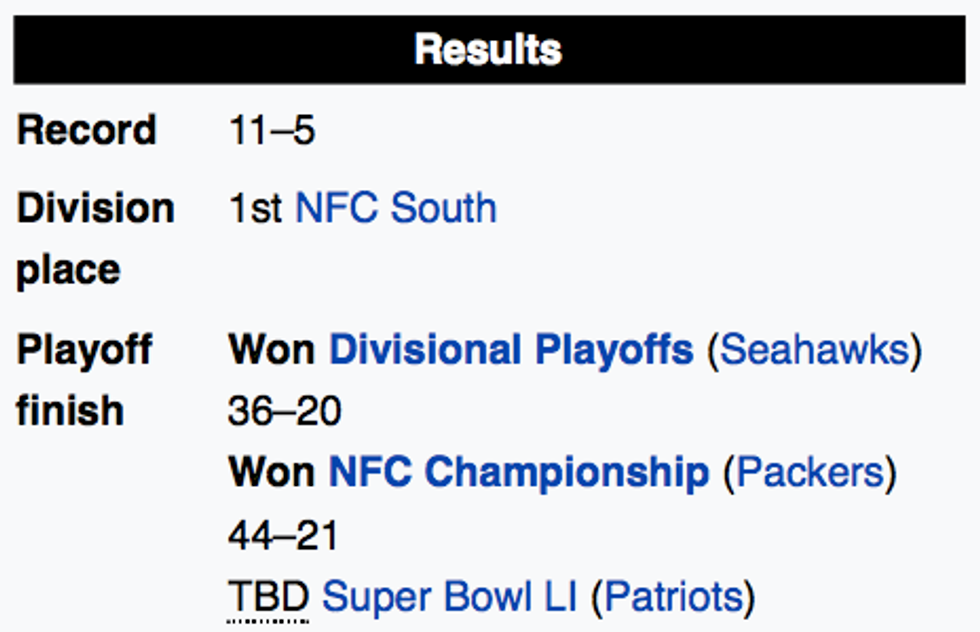
Task: Click the underlined TBD abbreviation
Action: tap(268, 597)
